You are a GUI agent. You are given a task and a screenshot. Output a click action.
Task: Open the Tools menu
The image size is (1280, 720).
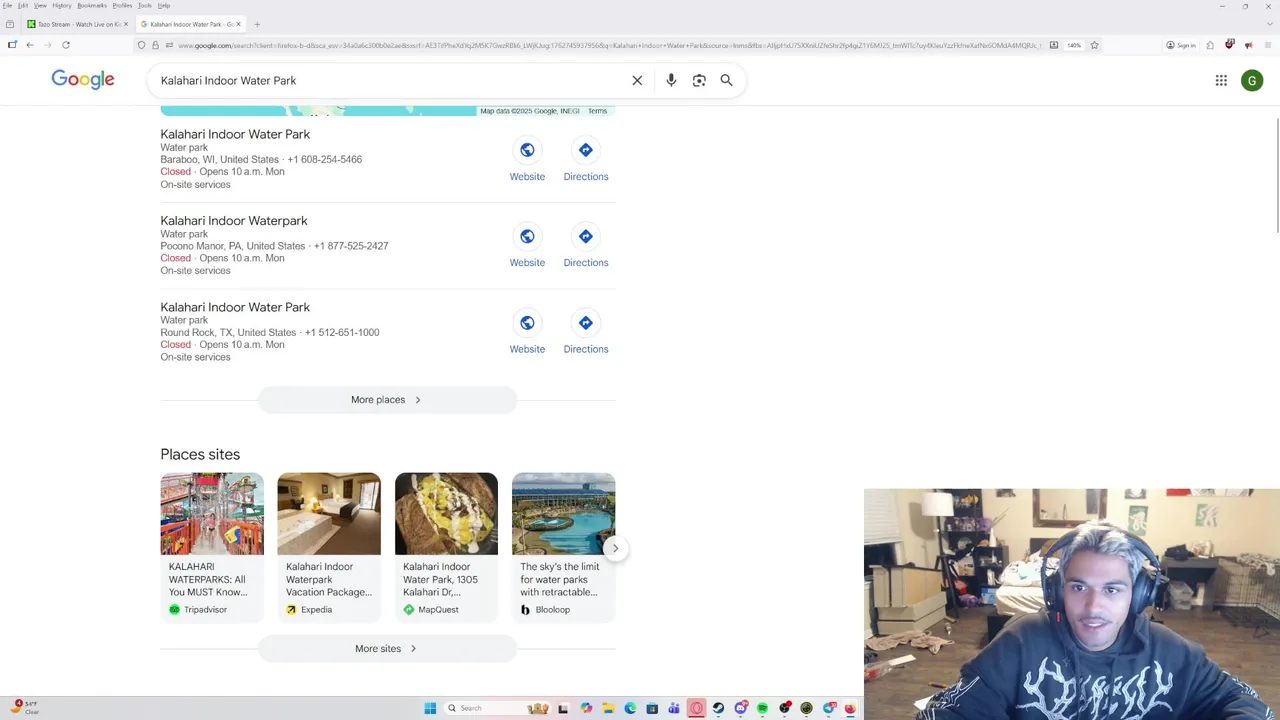tap(145, 5)
